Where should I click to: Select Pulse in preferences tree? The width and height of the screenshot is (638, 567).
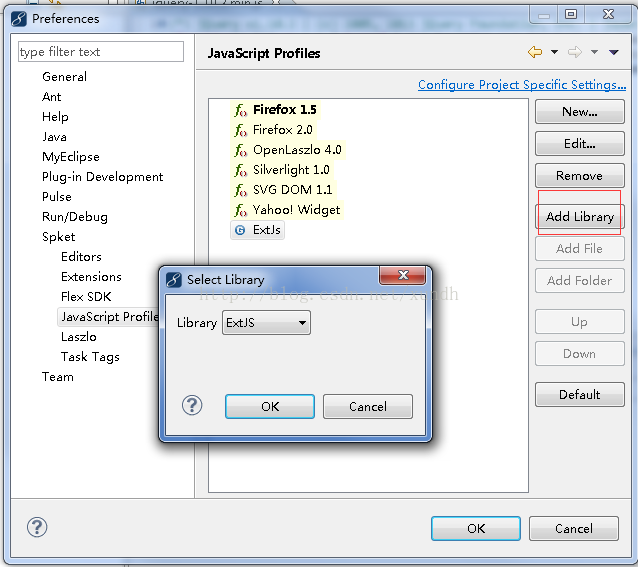[x=57, y=197]
